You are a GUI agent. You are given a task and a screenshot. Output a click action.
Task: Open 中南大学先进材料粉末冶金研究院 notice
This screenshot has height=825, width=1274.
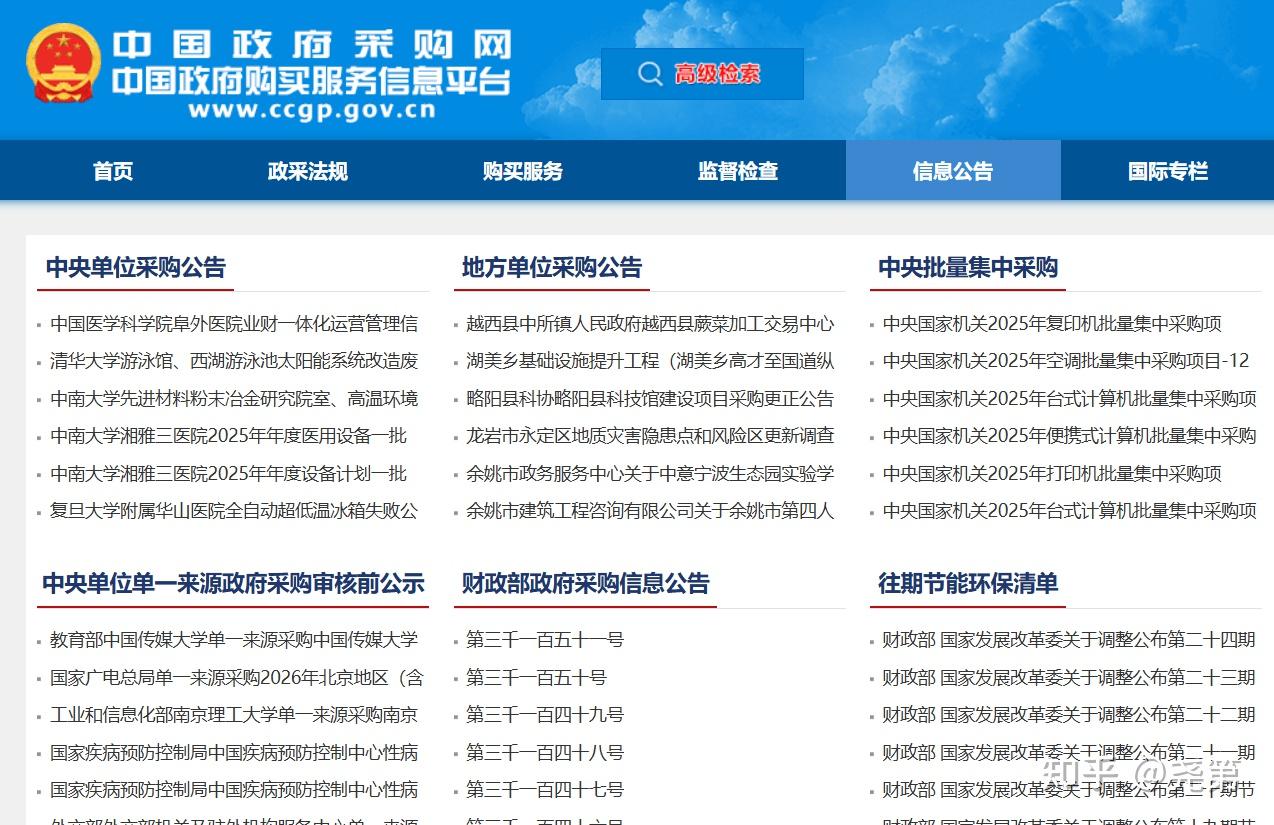click(x=234, y=399)
